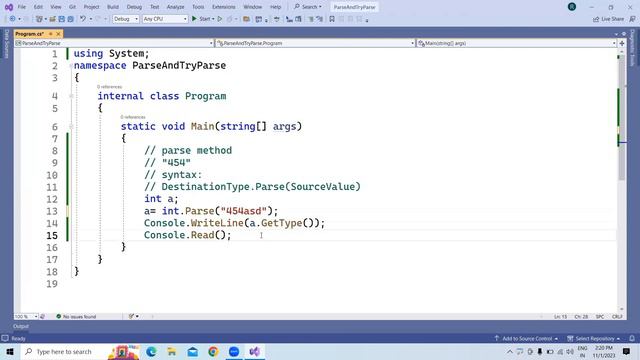The width and height of the screenshot is (640, 360).
Task: Open the Output panel tab
Action: (x=21, y=326)
